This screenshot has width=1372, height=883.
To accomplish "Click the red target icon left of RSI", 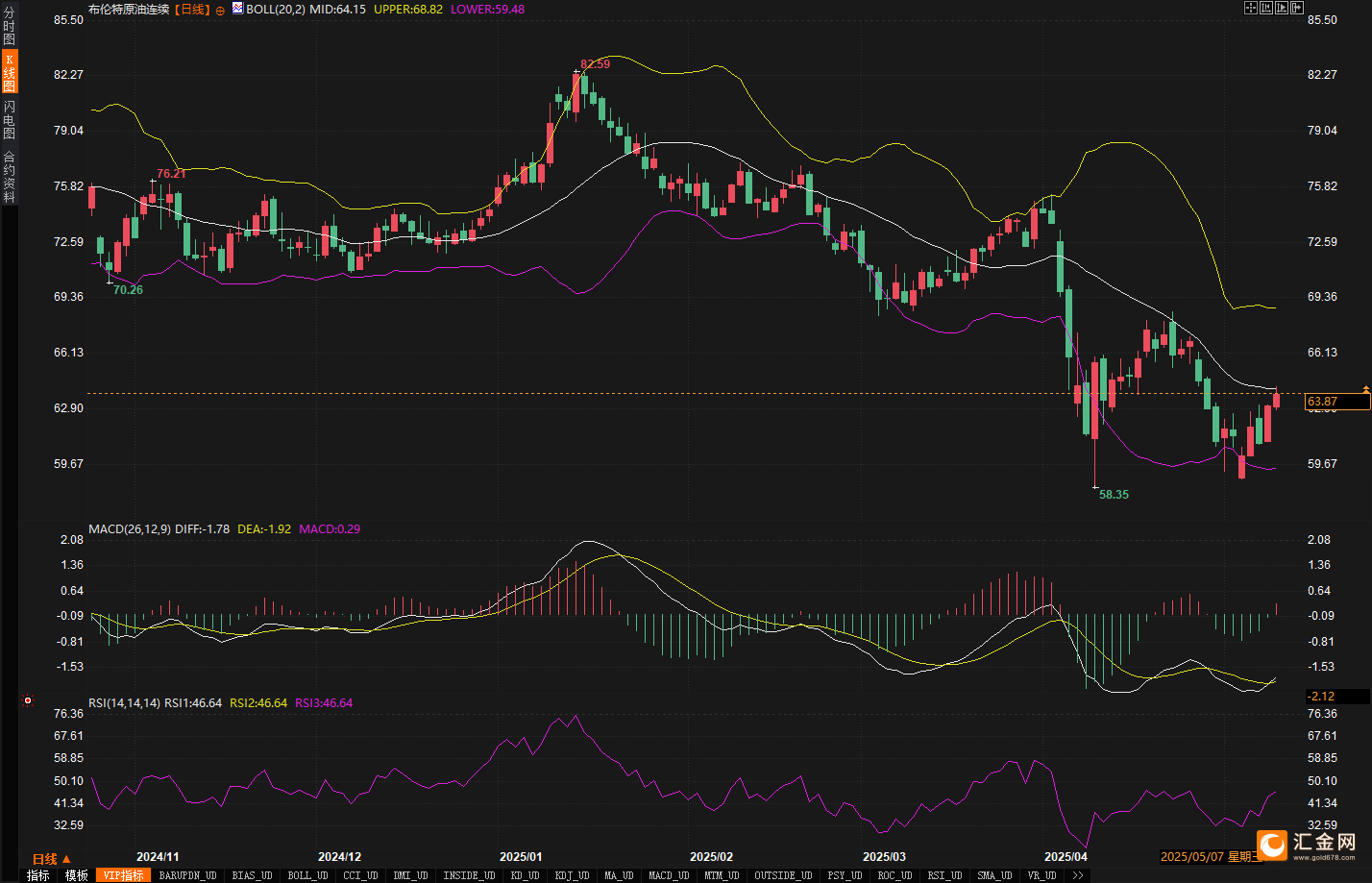I will coord(28,701).
